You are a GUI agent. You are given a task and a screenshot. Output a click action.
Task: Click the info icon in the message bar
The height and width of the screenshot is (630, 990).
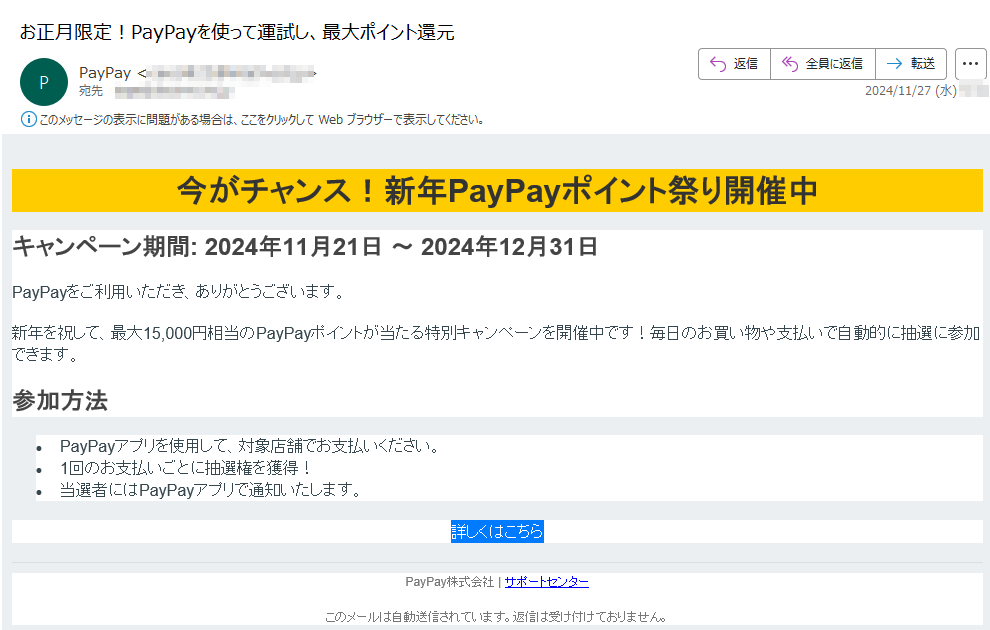click(x=28, y=119)
